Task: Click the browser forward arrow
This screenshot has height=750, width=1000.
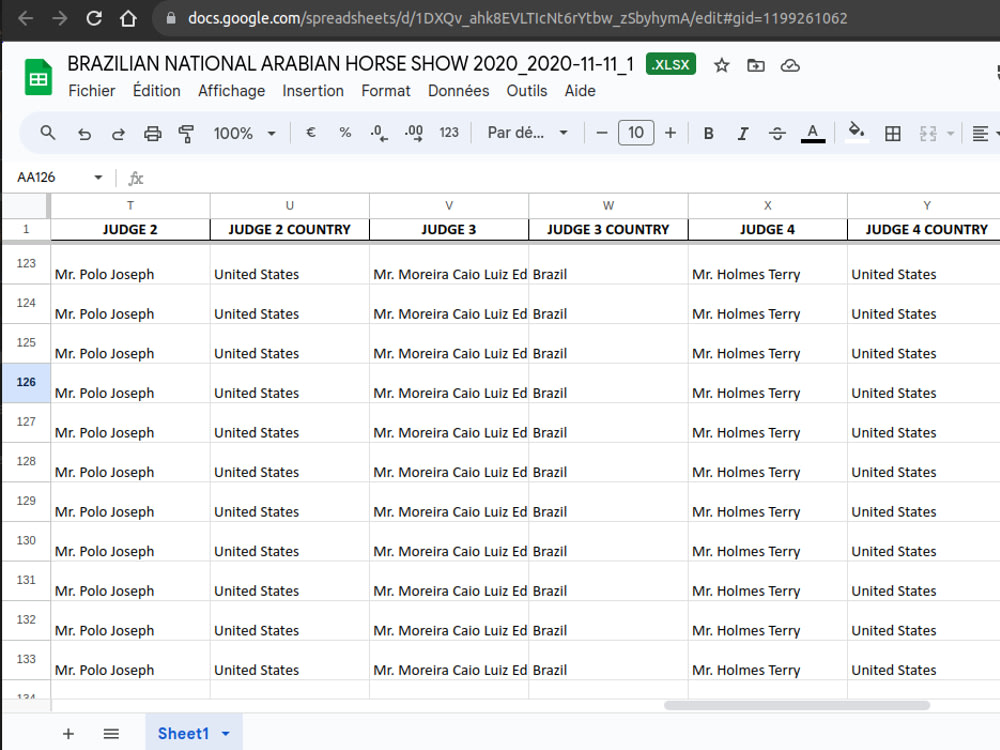Action: click(60, 18)
